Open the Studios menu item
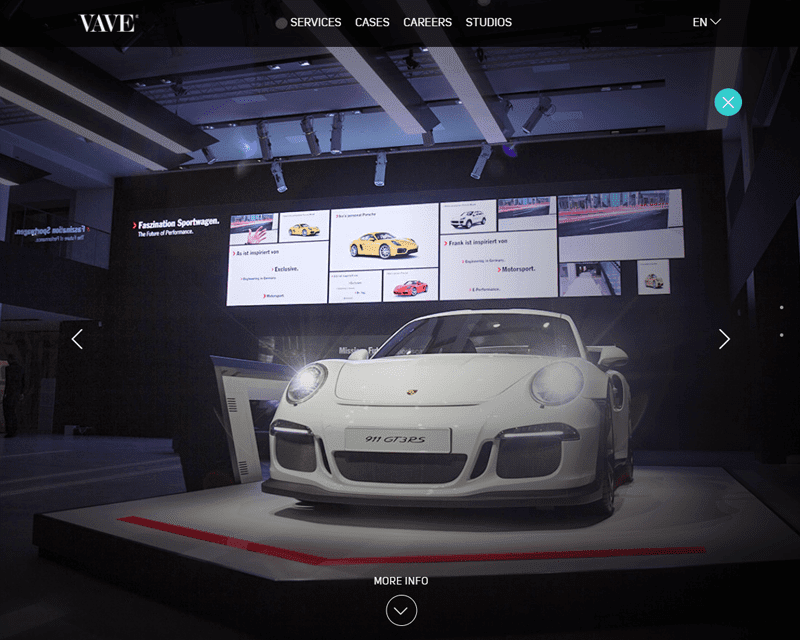 (x=488, y=22)
